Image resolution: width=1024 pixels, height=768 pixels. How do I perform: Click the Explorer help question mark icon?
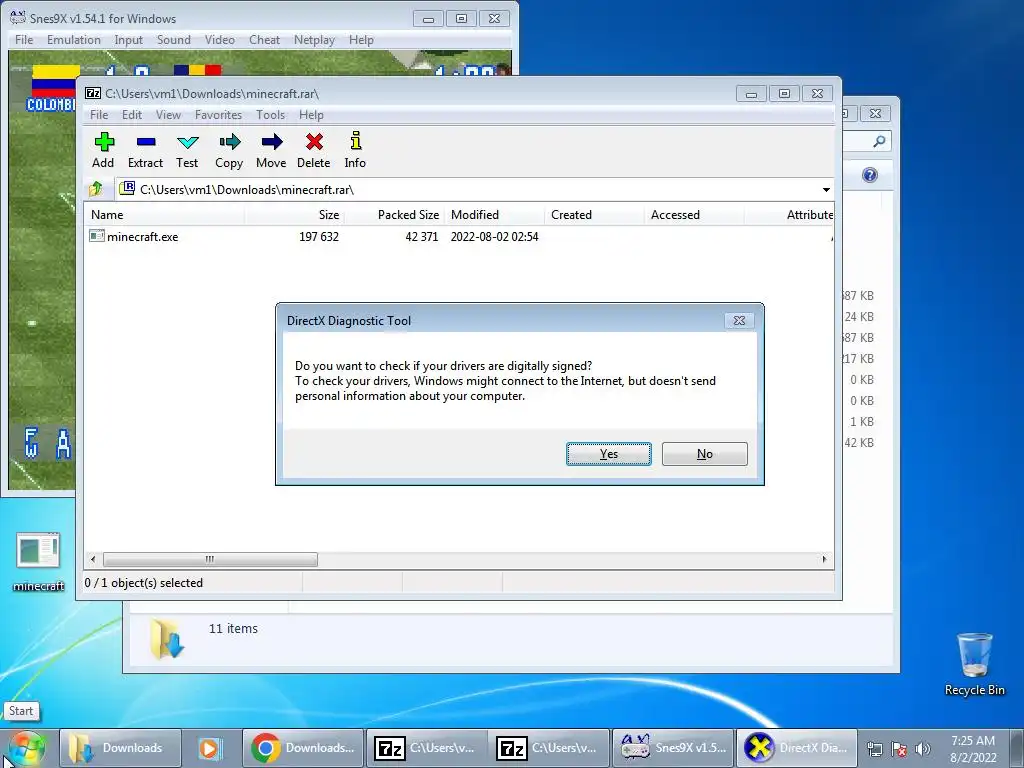869,175
